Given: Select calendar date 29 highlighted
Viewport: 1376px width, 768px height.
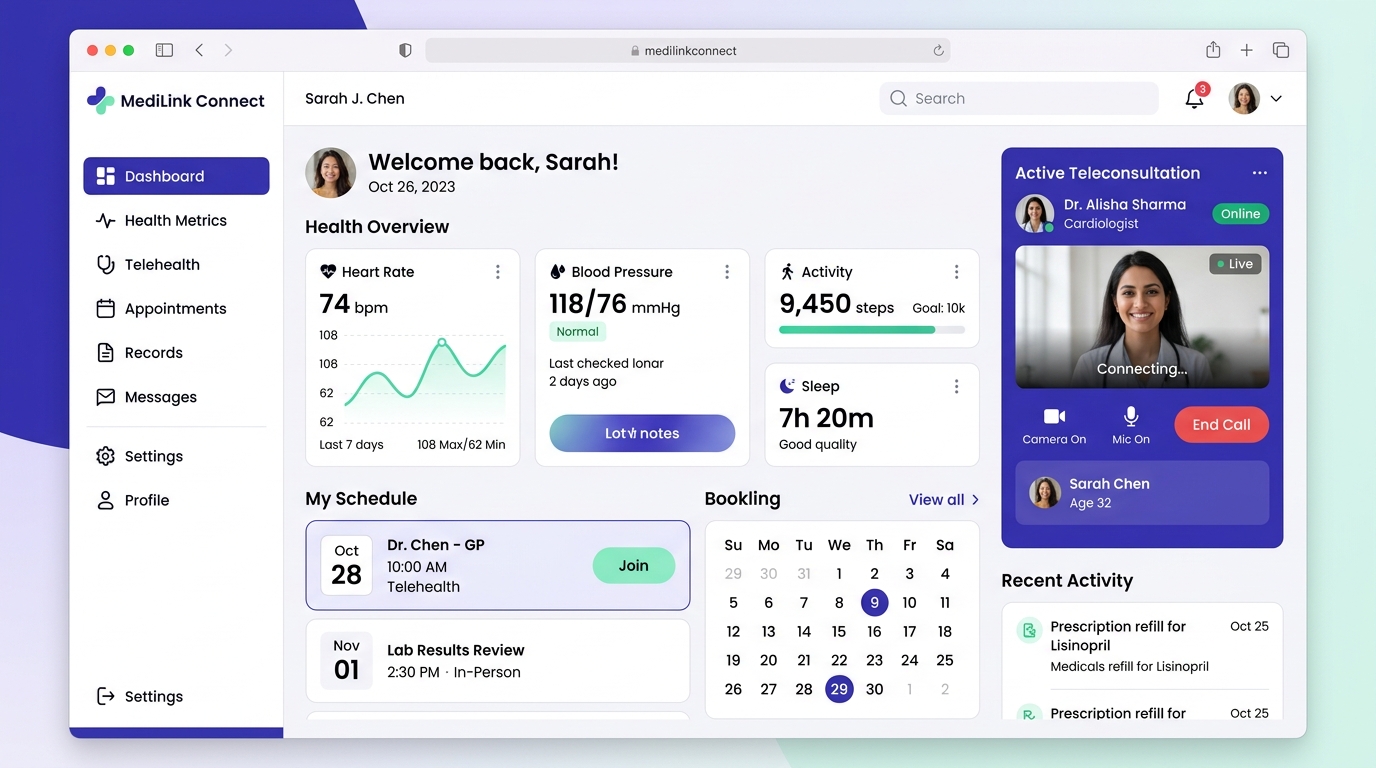Looking at the screenshot, I should (839, 689).
